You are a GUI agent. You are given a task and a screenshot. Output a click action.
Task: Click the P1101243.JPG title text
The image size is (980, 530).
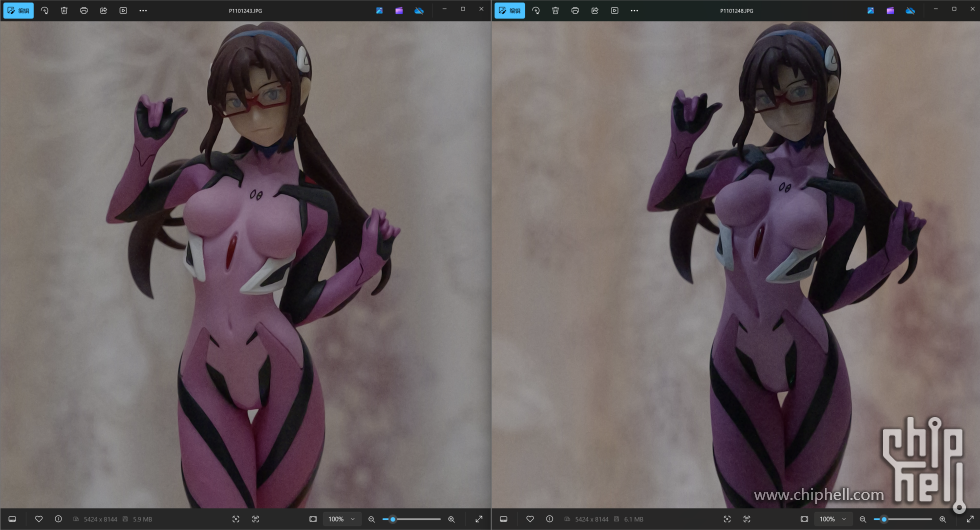(246, 11)
